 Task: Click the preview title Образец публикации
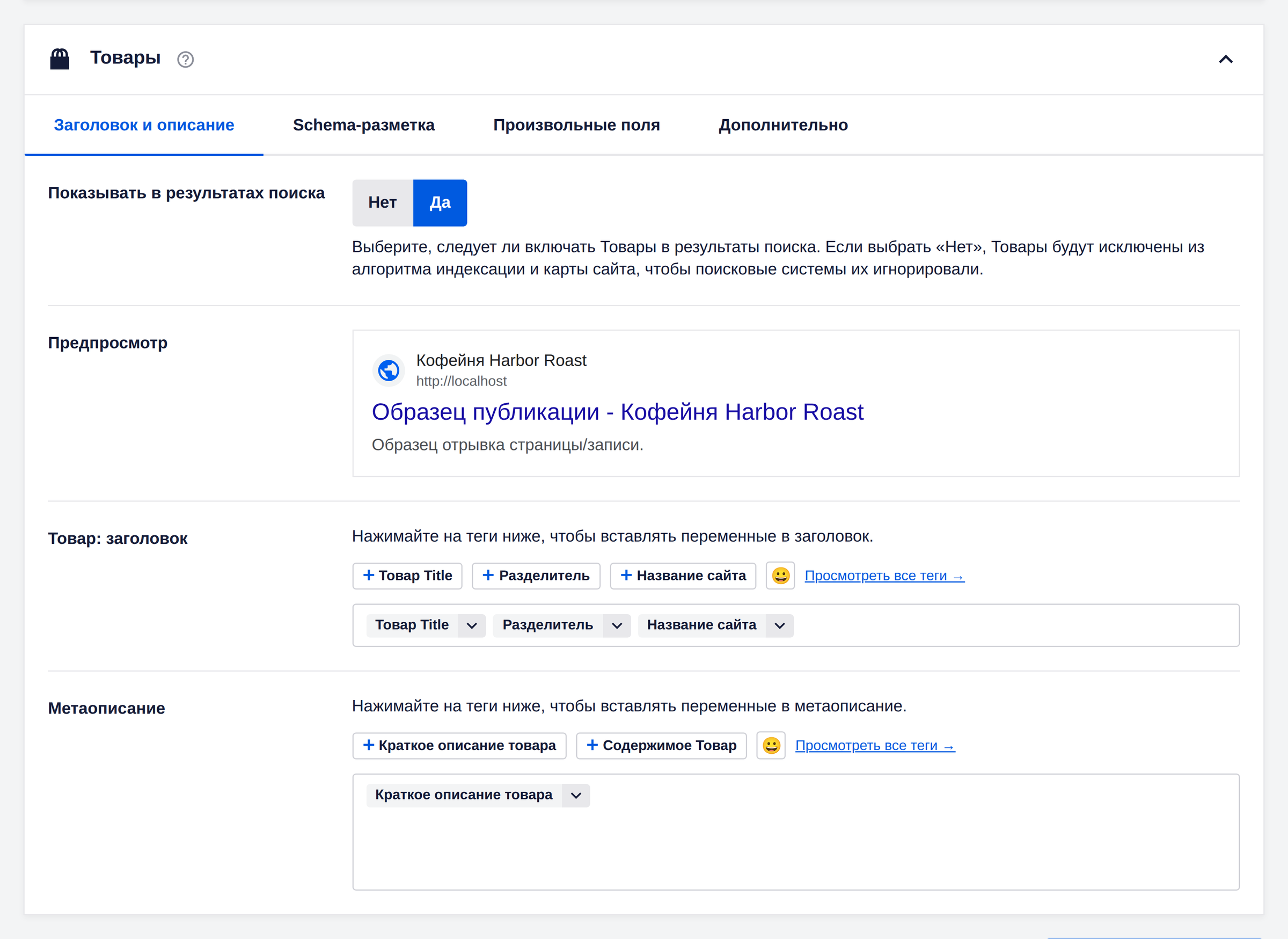pos(617,412)
